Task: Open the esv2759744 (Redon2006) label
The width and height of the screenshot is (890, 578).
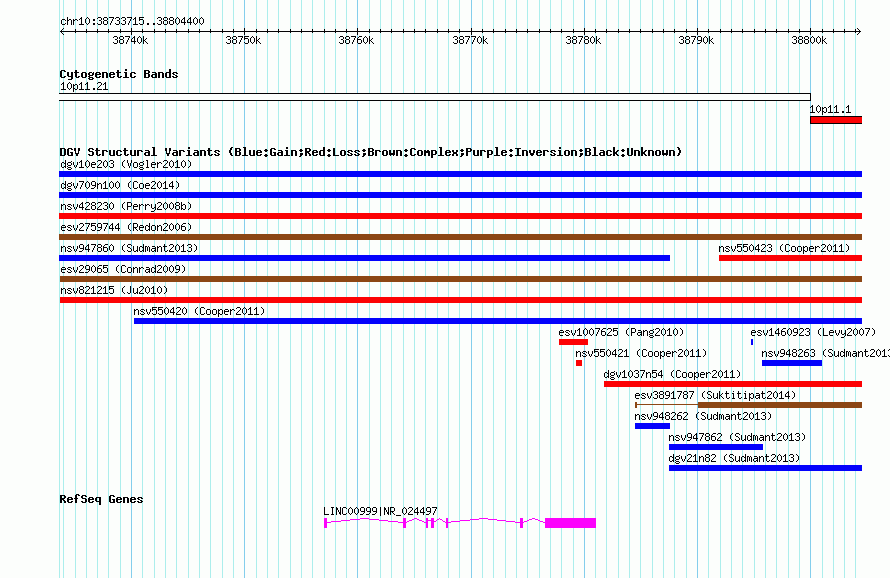Action: (126, 227)
